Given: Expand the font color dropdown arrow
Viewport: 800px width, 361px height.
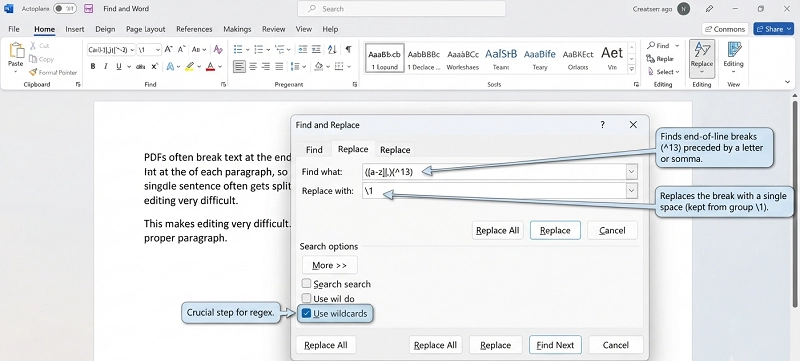Looking at the screenshot, I should click(220, 67).
